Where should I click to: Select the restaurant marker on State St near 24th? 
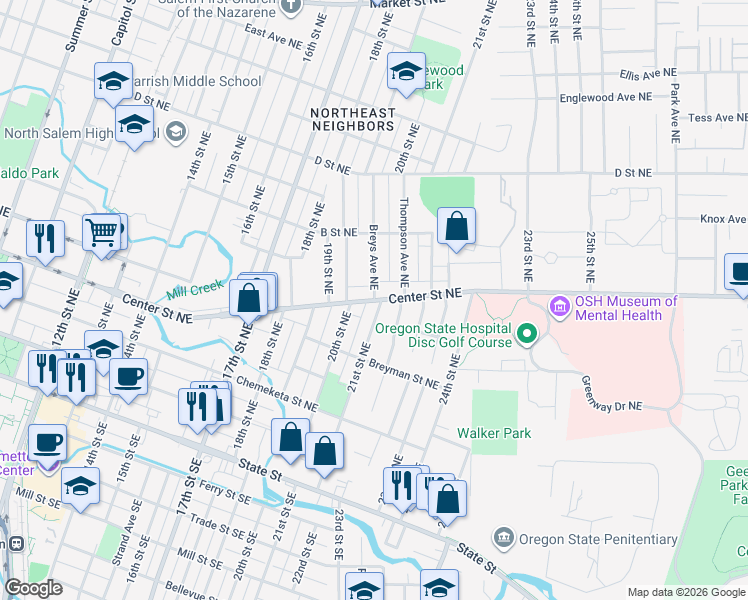coord(402,486)
